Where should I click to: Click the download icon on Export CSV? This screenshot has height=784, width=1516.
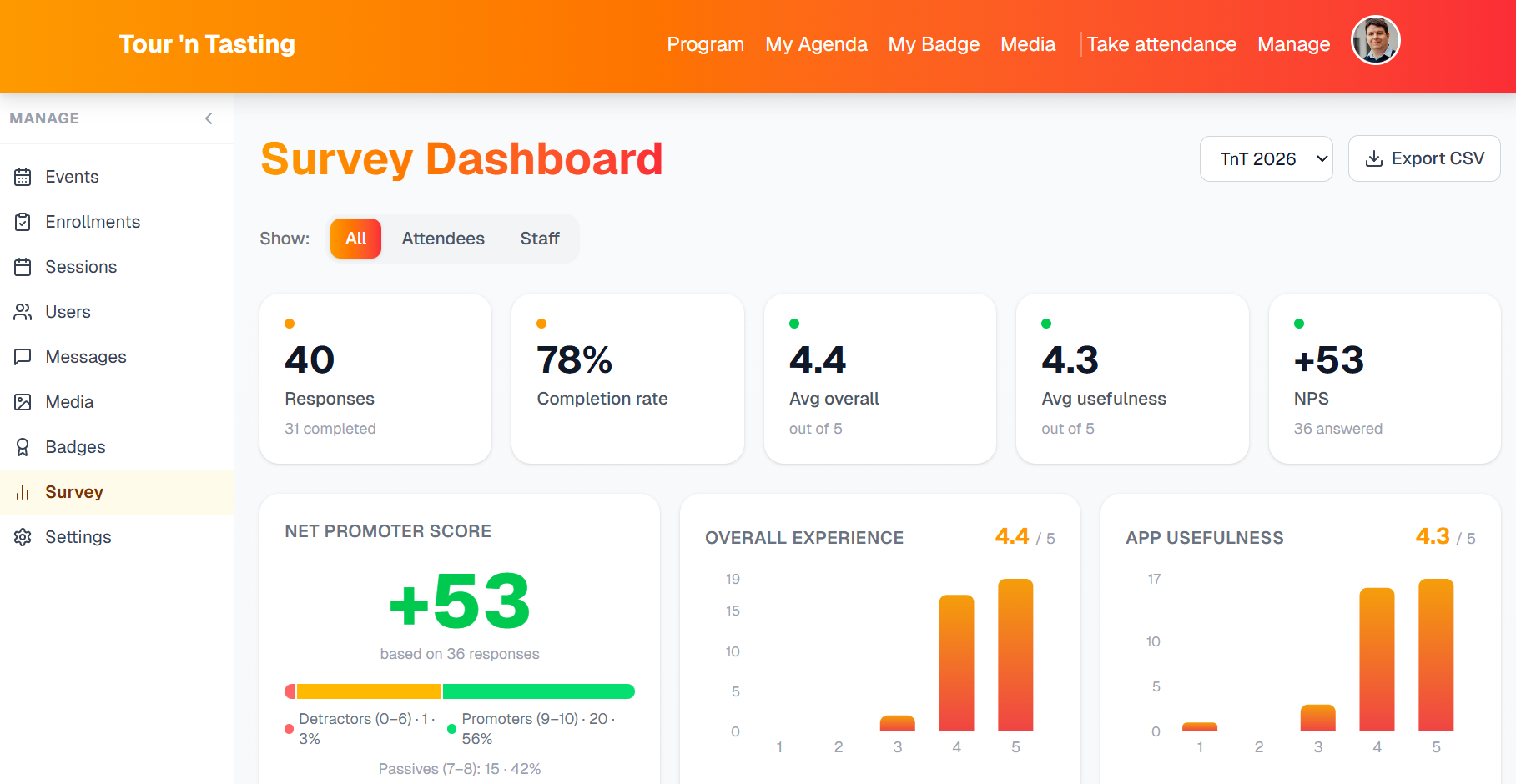point(1374,158)
